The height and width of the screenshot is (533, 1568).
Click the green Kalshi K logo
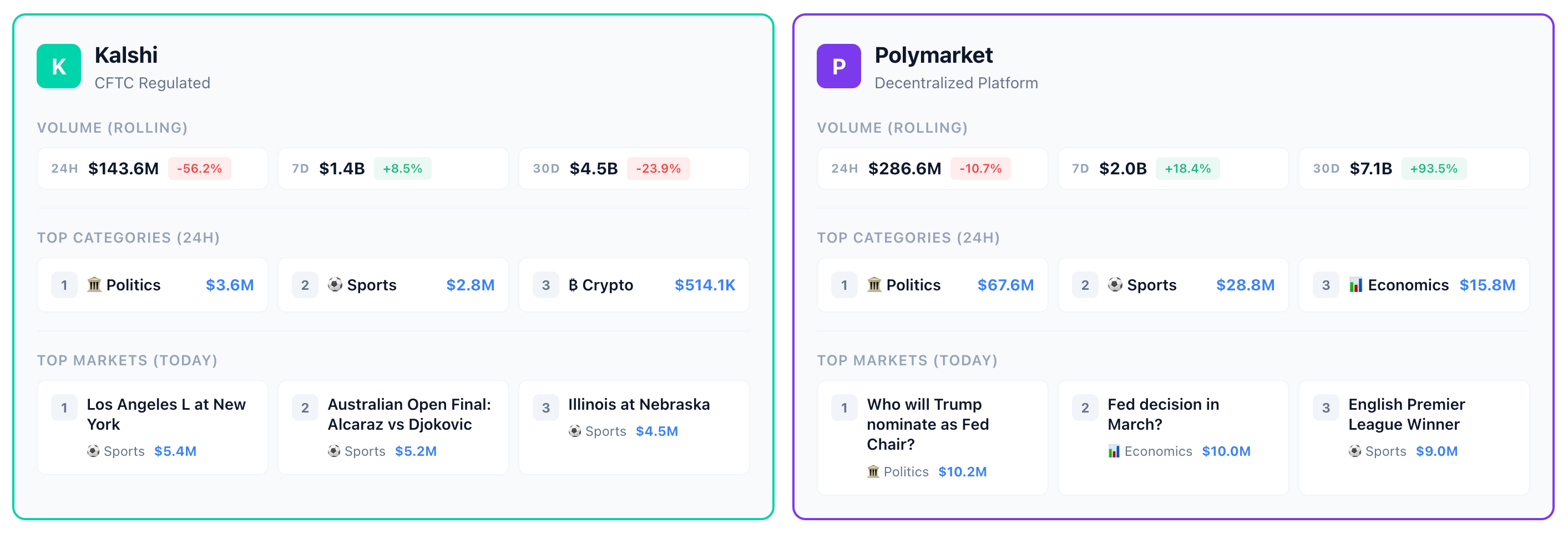(x=58, y=66)
